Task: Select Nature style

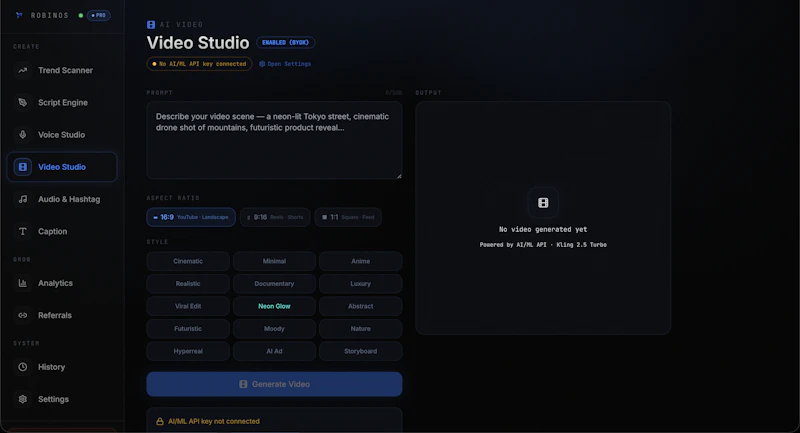Action: pyautogui.click(x=360, y=328)
